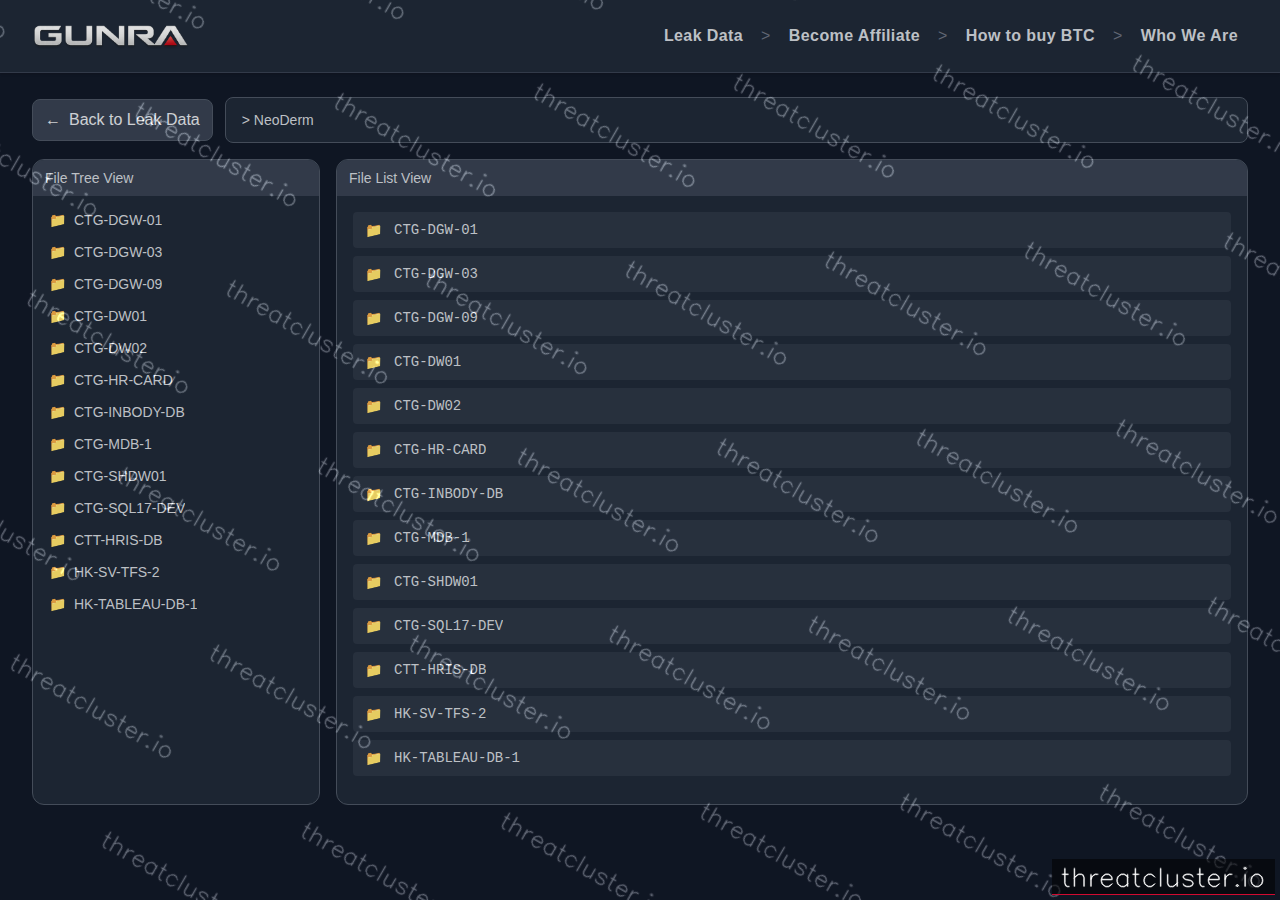
Task: Open CTG-MDB-1 row text in File List
Action: coord(432,538)
